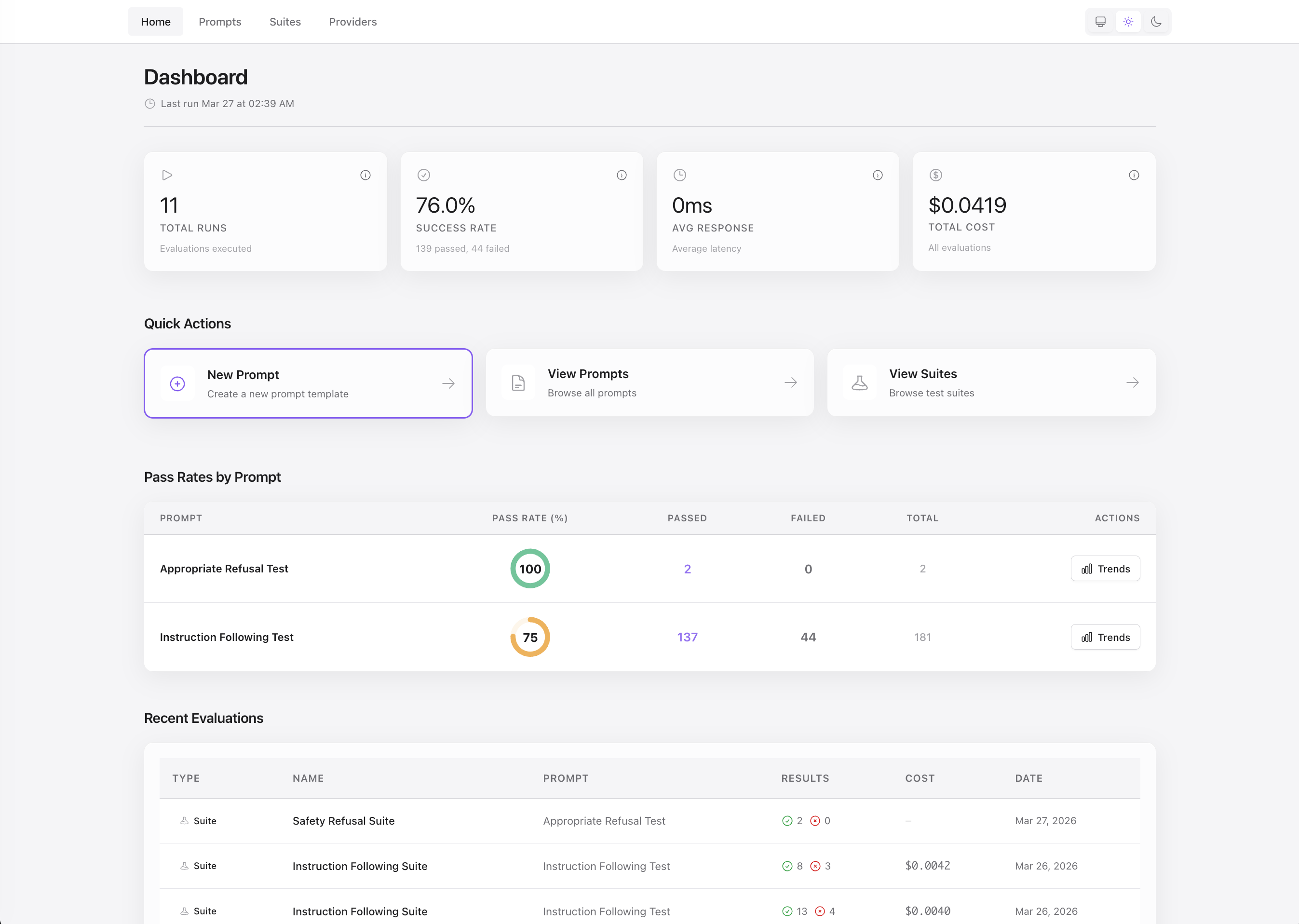Enable dark theme with moon icon
Screen dimensions: 1299x924
[x=1156, y=22]
